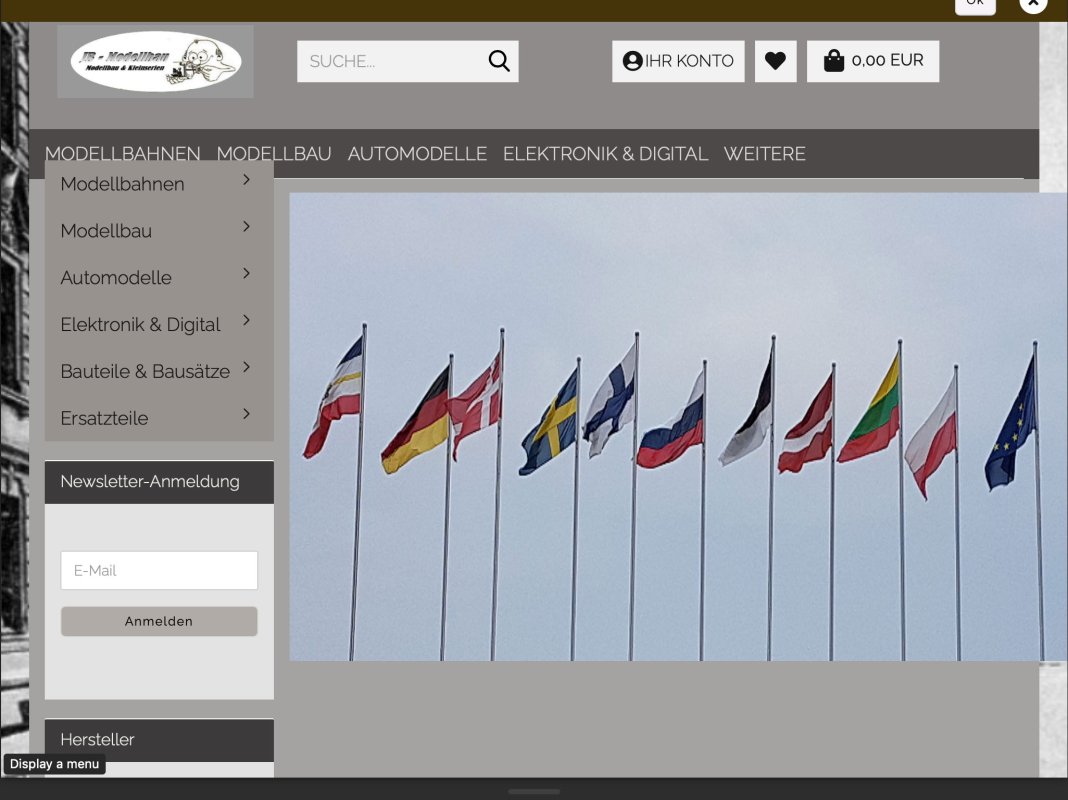Expand the sidebar Modellbahnen chevron arrow
1068x800 pixels.
click(246, 180)
